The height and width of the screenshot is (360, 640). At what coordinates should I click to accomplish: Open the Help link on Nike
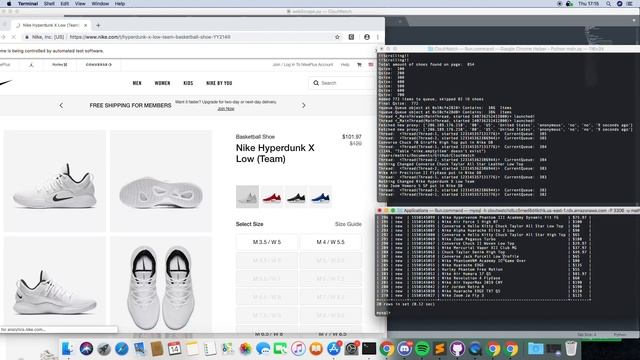[345, 64]
